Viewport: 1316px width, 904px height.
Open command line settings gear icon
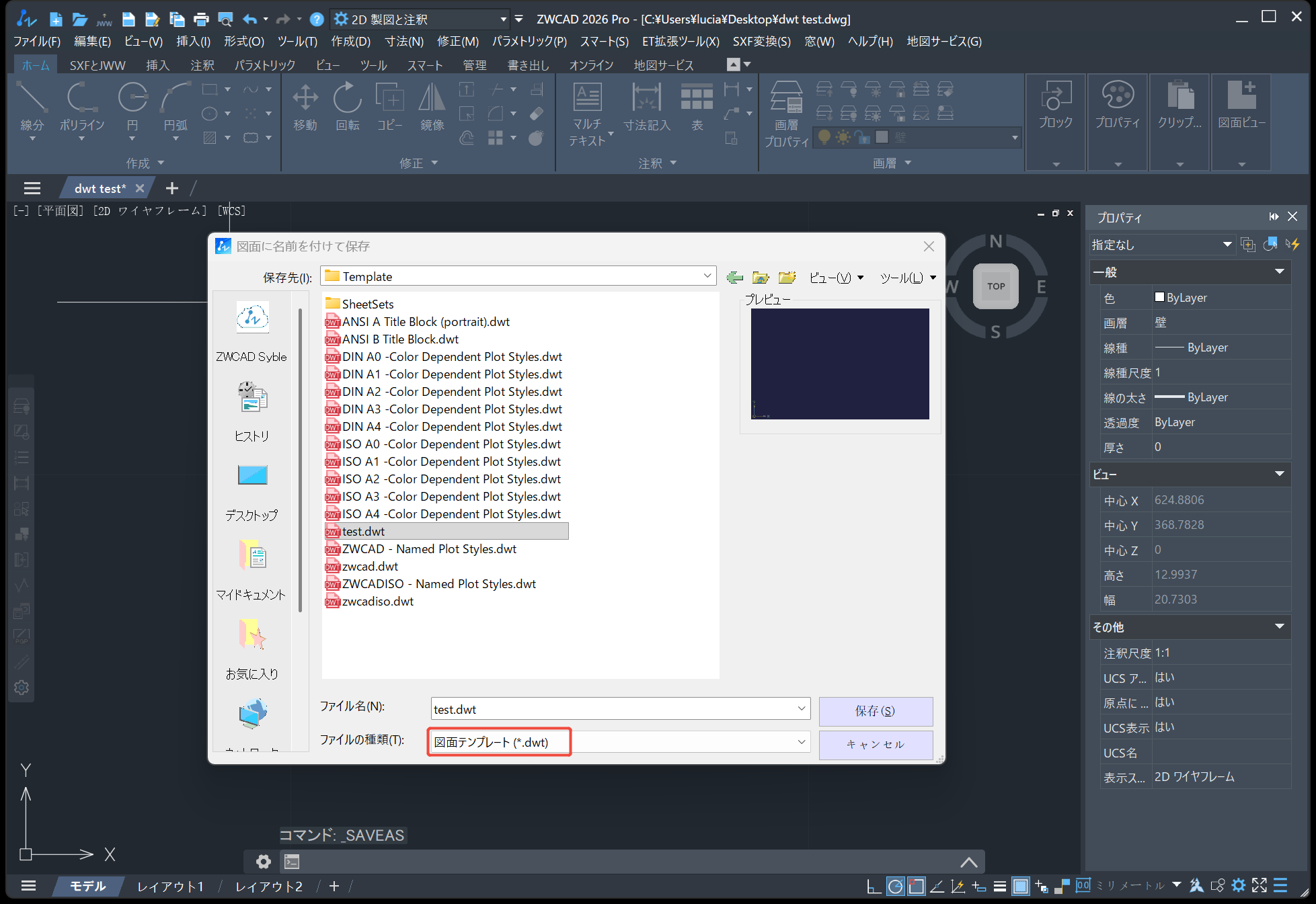264,861
